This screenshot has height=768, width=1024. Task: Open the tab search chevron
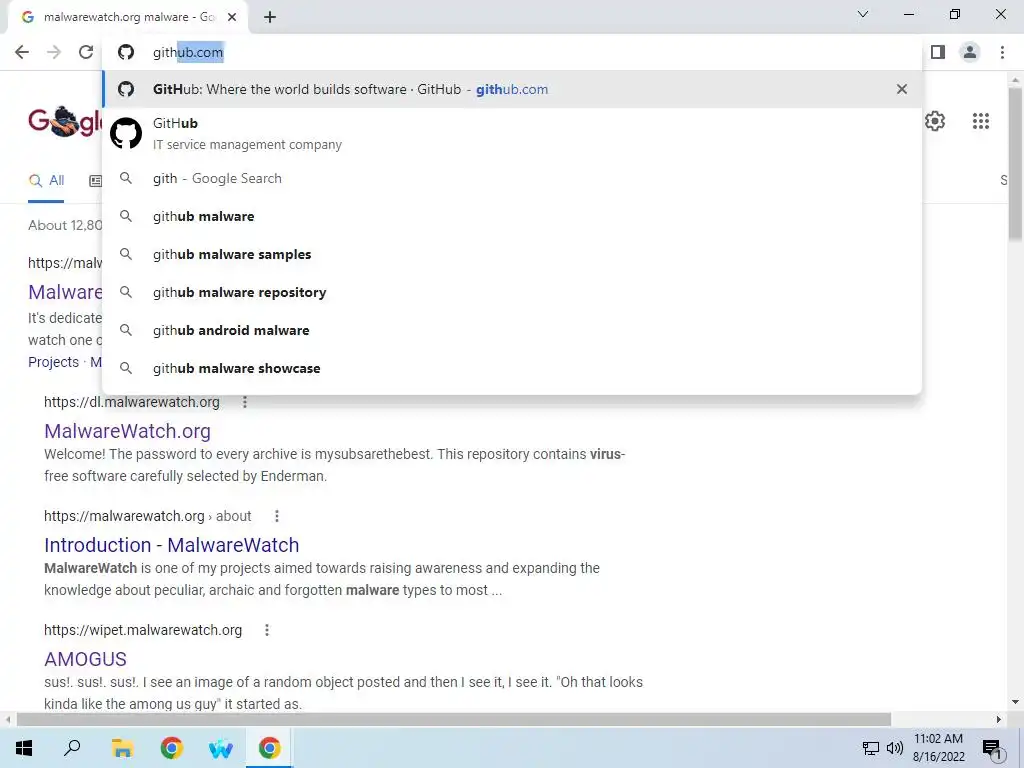[x=863, y=14]
